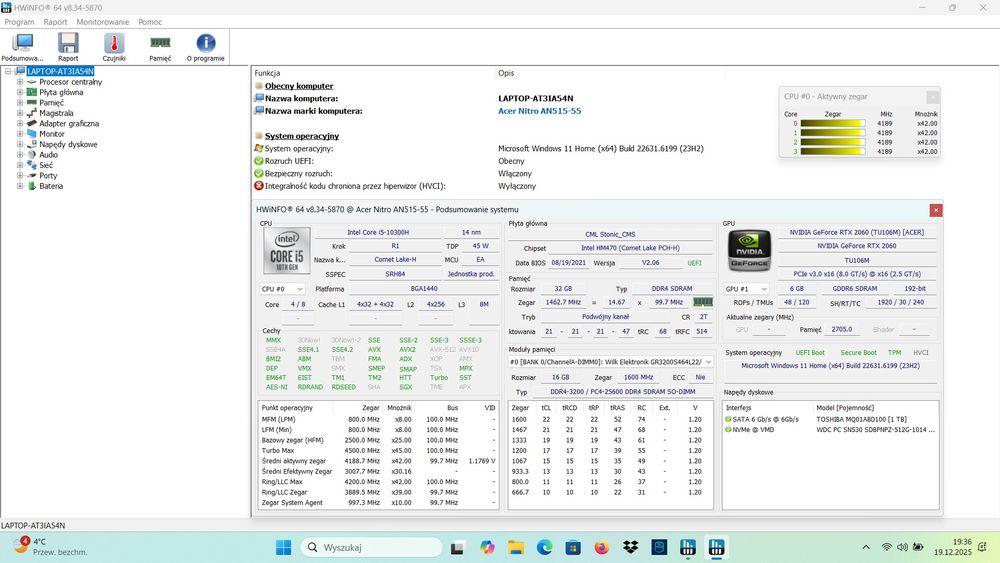Click the Comet Lake-H codename field
This screenshot has height=563, width=1000.
pyautogui.click(x=395, y=260)
